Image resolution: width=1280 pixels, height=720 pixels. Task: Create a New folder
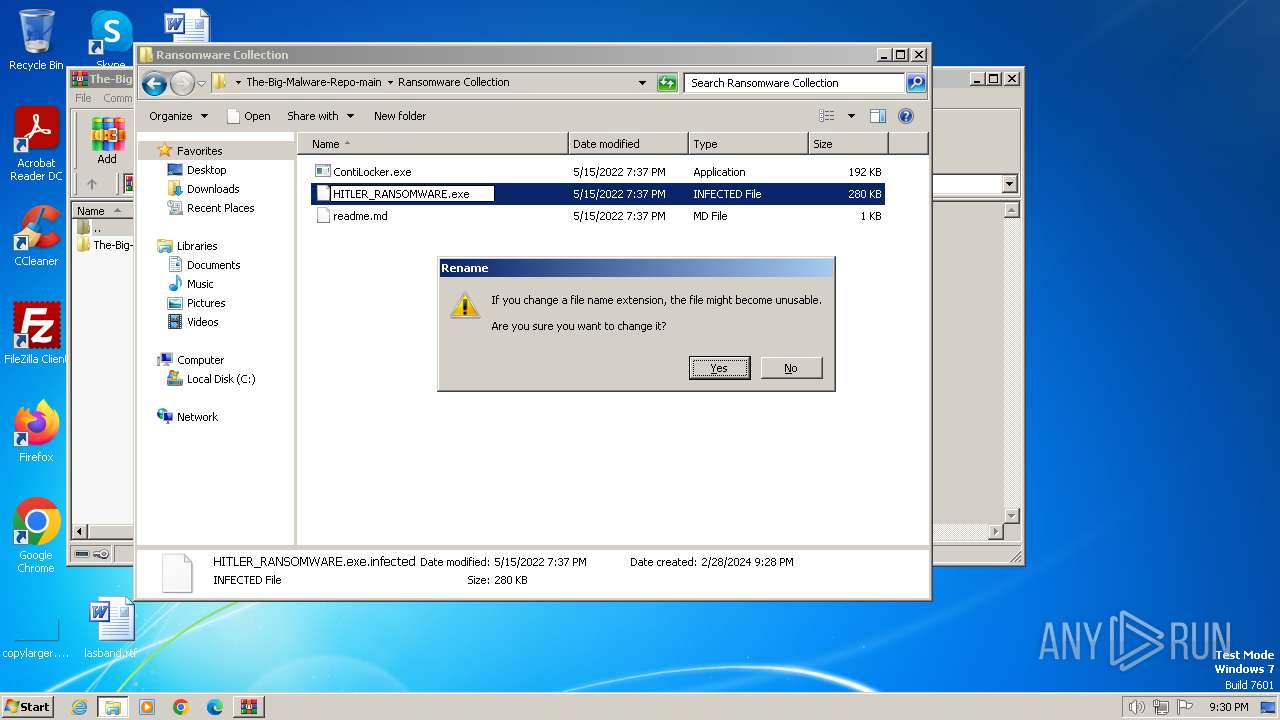point(400,116)
